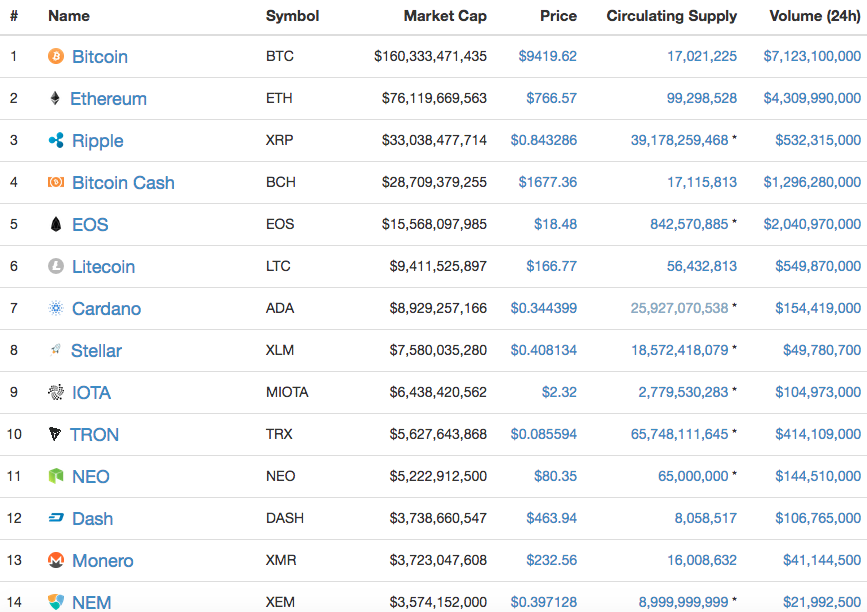Click Ethereum price $766.57

tap(551, 98)
